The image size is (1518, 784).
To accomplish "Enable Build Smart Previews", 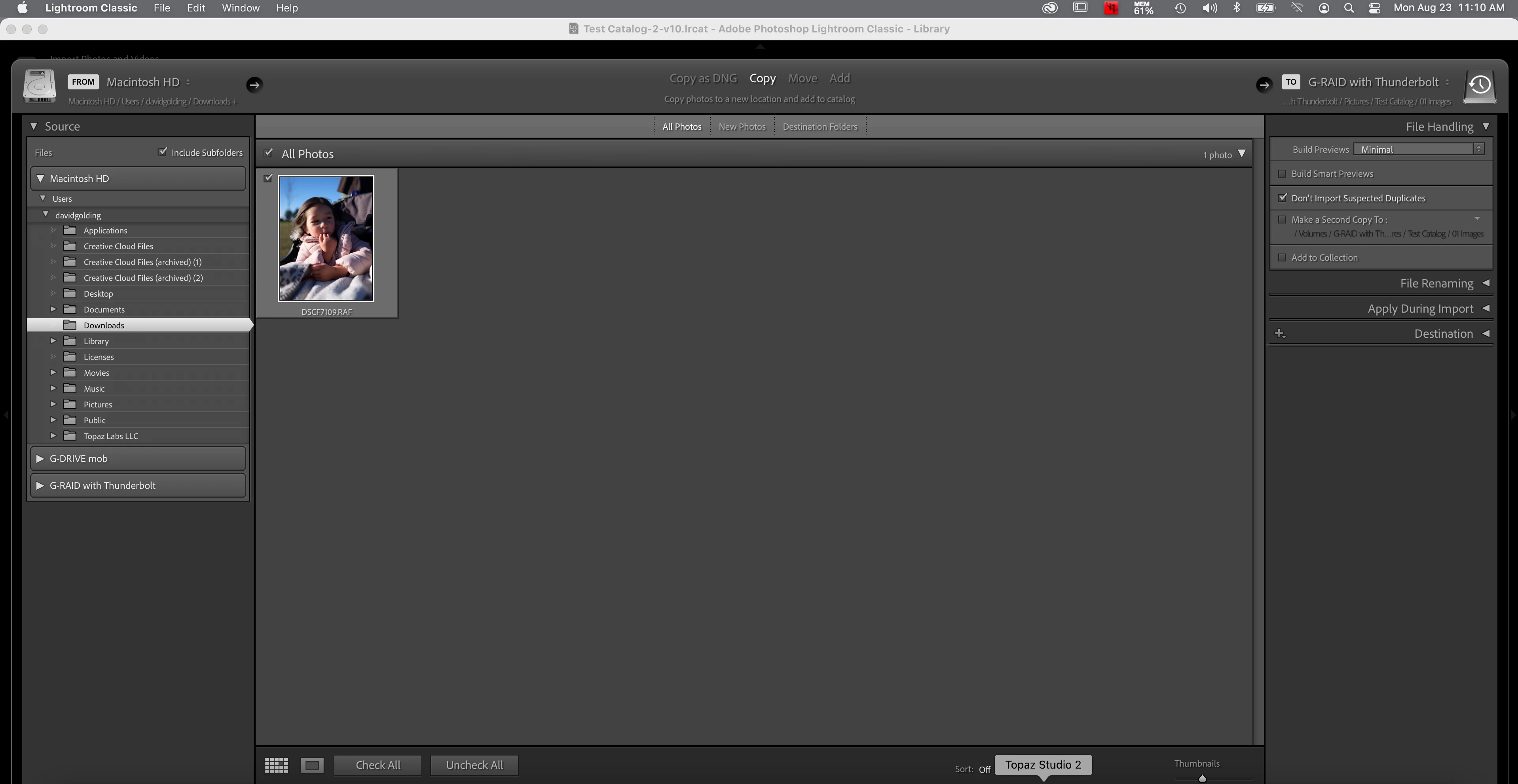I will (1282, 174).
